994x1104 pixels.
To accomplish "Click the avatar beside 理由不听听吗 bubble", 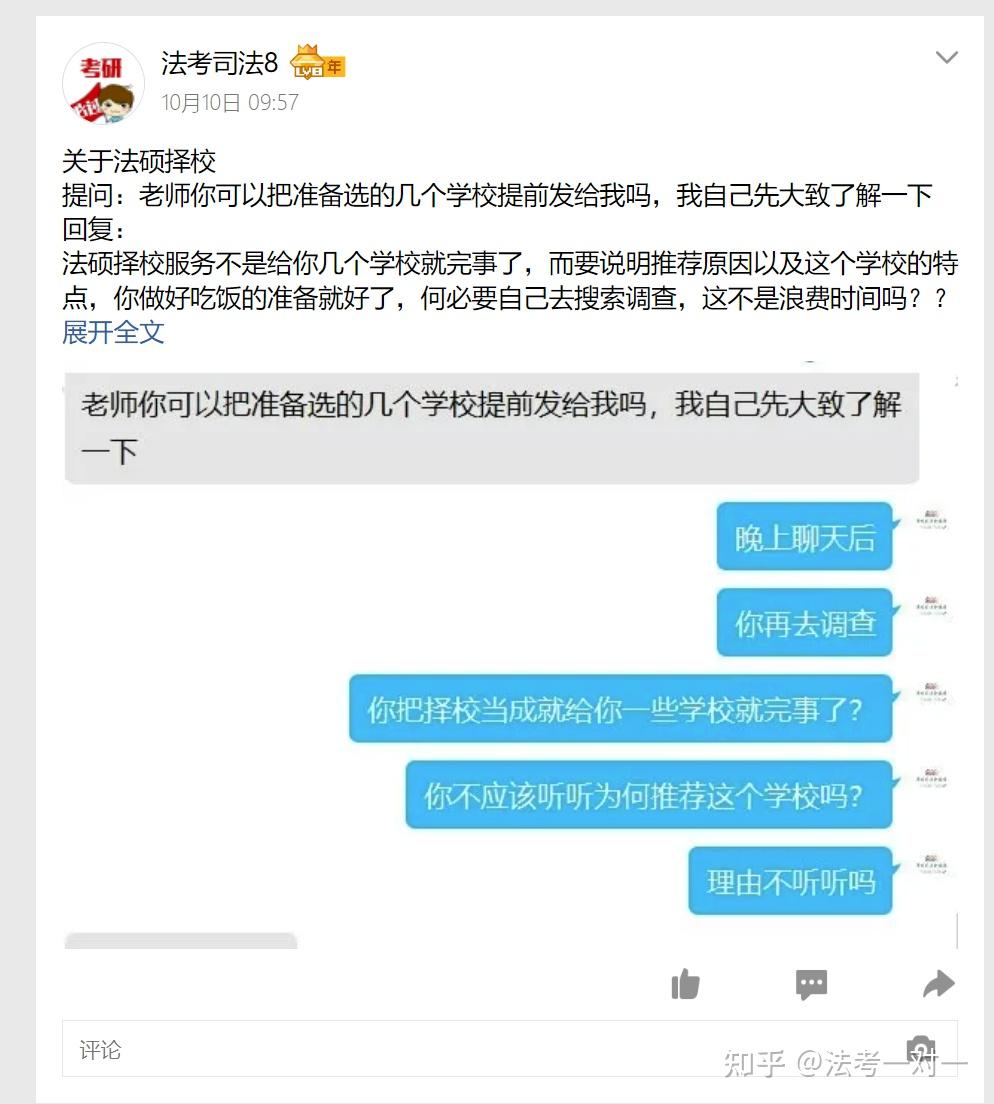I will [x=931, y=864].
